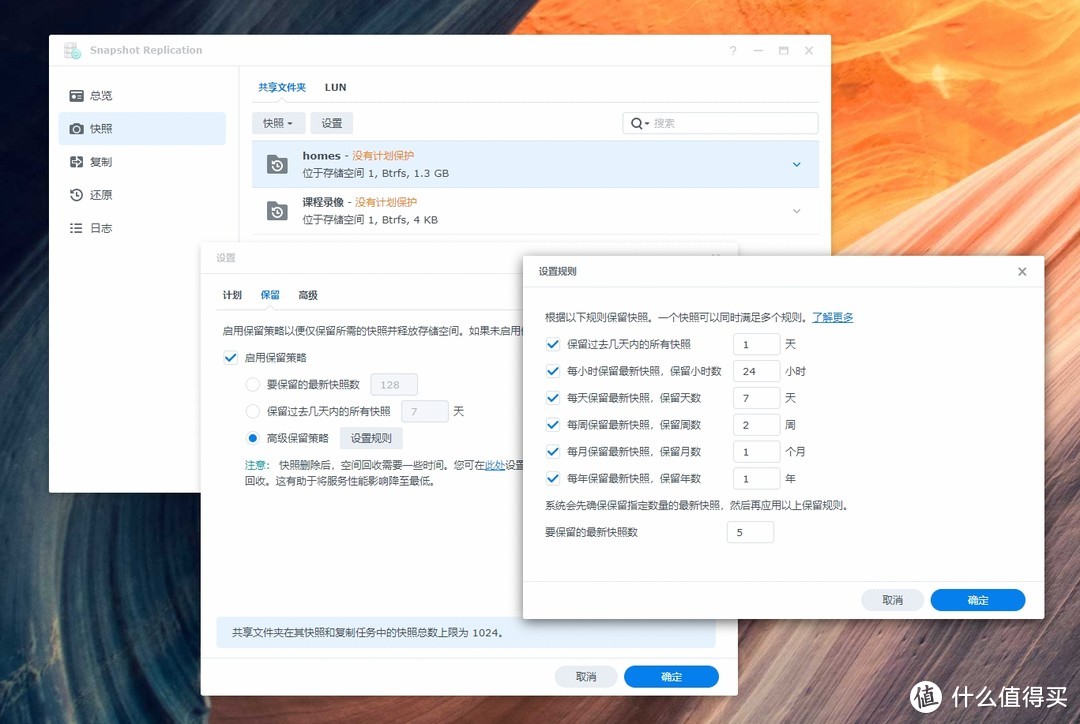Click the magnifier icon in the search box

(638, 122)
